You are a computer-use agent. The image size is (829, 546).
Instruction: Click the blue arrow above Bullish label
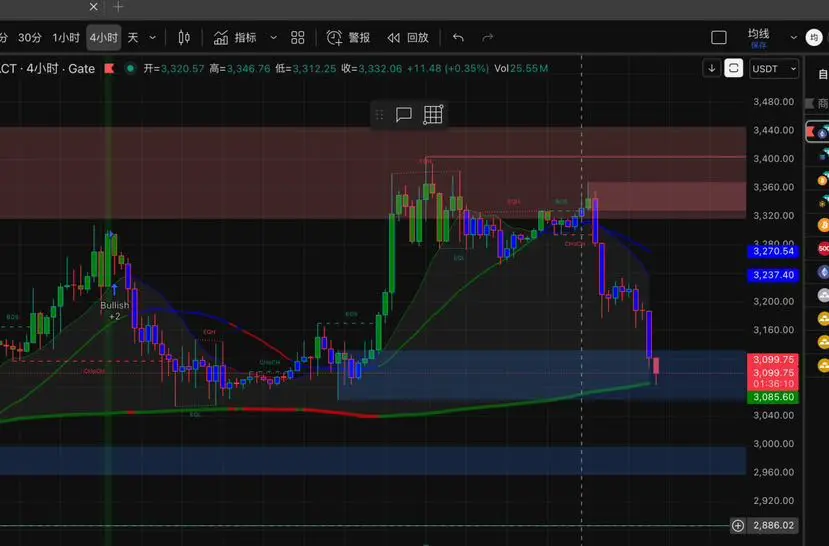[x=115, y=289]
